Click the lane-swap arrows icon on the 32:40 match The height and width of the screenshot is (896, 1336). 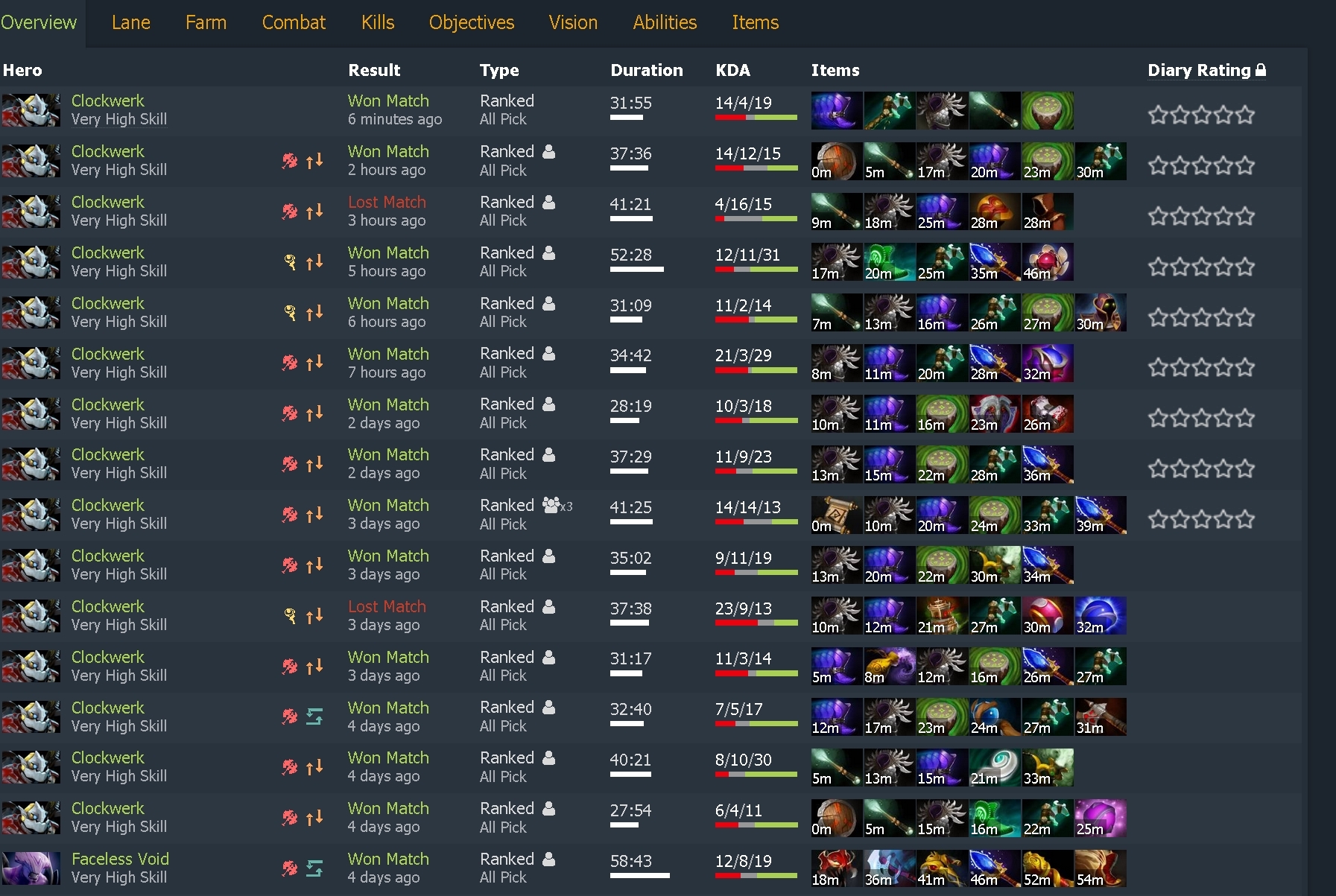(x=314, y=717)
